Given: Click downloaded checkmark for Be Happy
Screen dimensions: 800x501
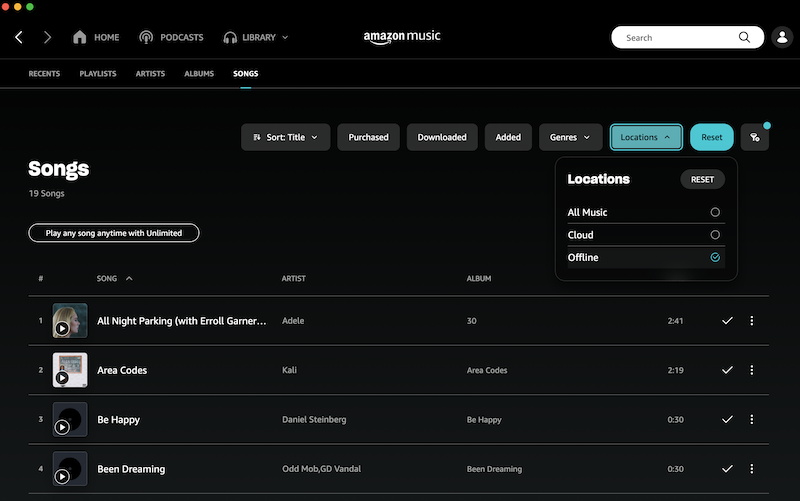Looking at the screenshot, I should 727,420.
